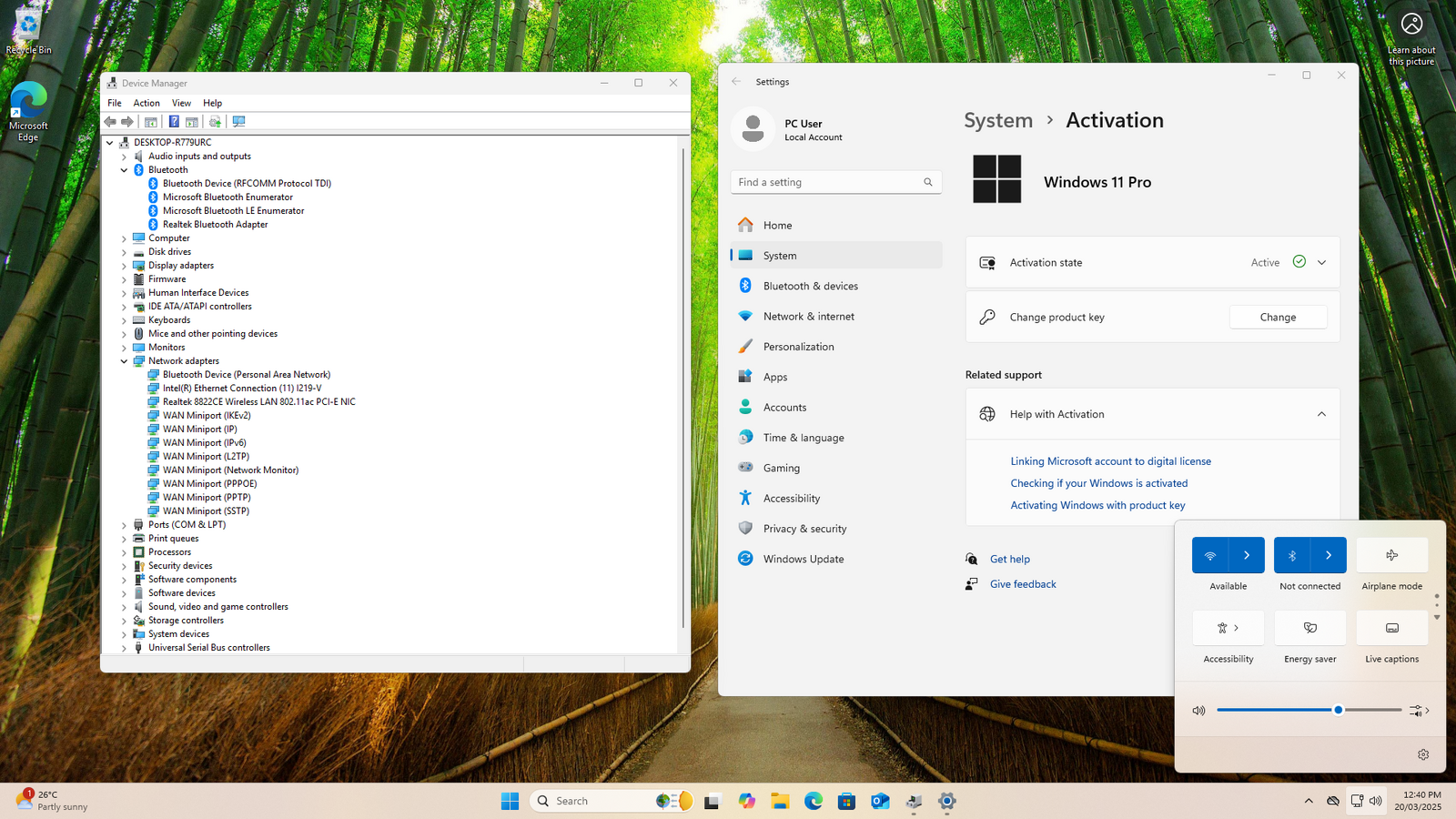Screen dimensions: 1456x819
Task: Click the volume slider track in quick settings
Action: (1309, 710)
